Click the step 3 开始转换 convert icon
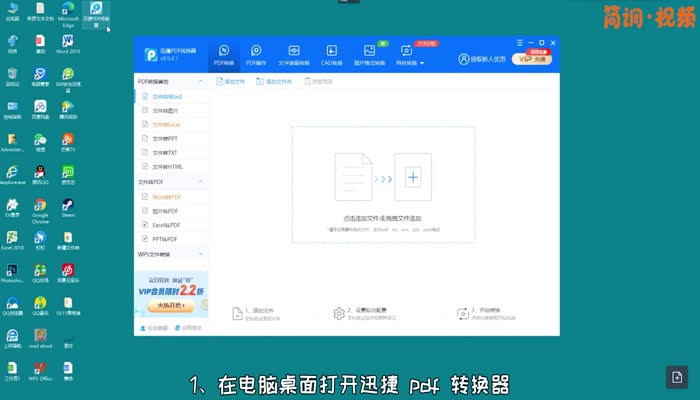The width and height of the screenshot is (700, 400). pyautogui.click(x=463, y=314)
